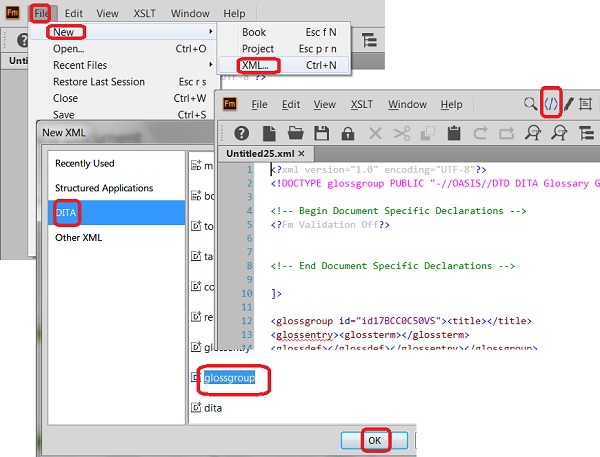The image size is (600, 457).
Task: Click the Redo toolbar icon
Action: pyautogui.click(x=507, y=133)
